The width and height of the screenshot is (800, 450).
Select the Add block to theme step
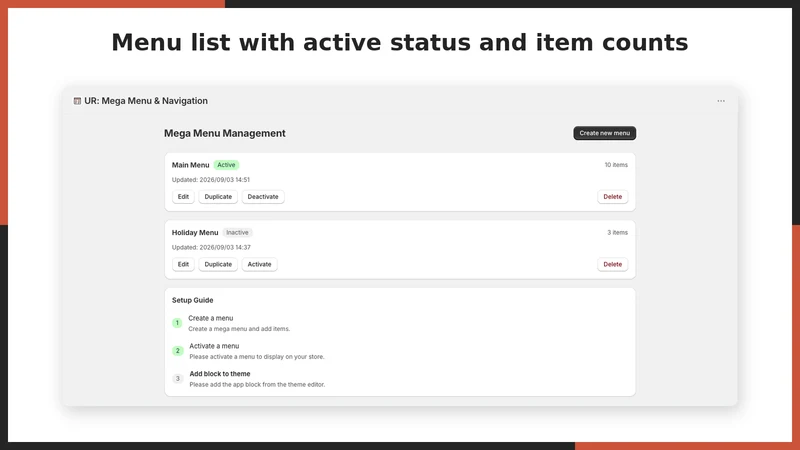point(220,374)
